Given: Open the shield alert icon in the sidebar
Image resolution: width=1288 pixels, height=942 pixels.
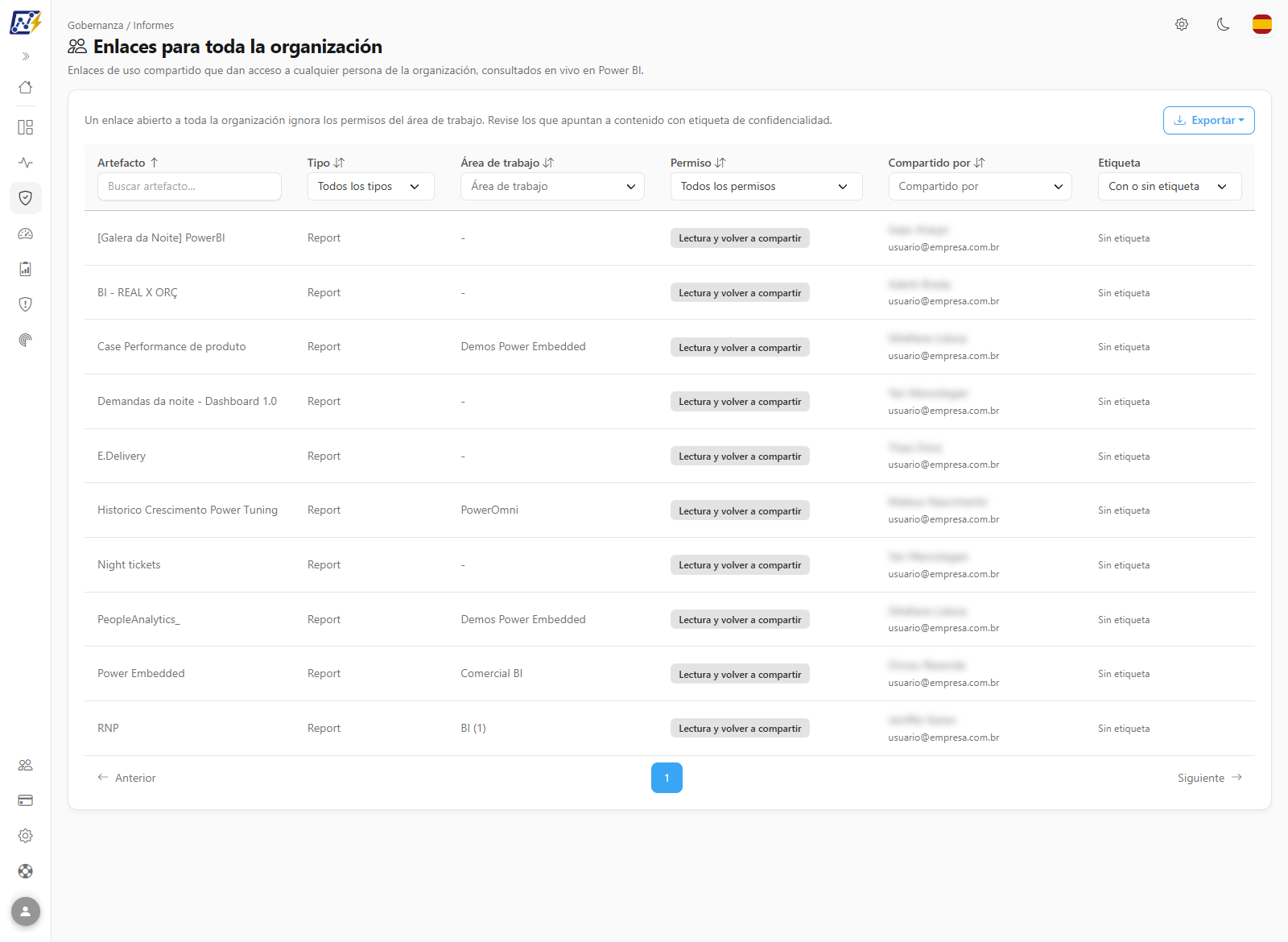Looking at the screenshot, I should (x=26, y=304).
